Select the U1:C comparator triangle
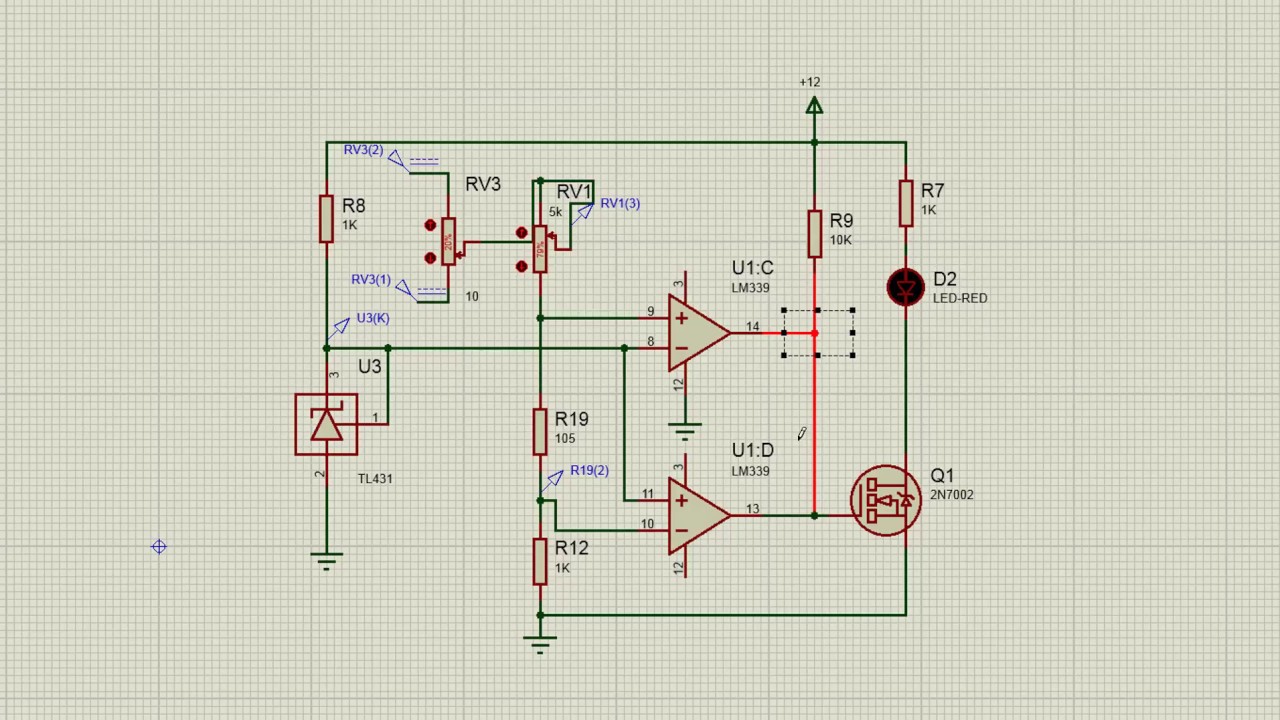This screenshot has width=1280, height=720. pyautogui.click(x=699, y=333)
